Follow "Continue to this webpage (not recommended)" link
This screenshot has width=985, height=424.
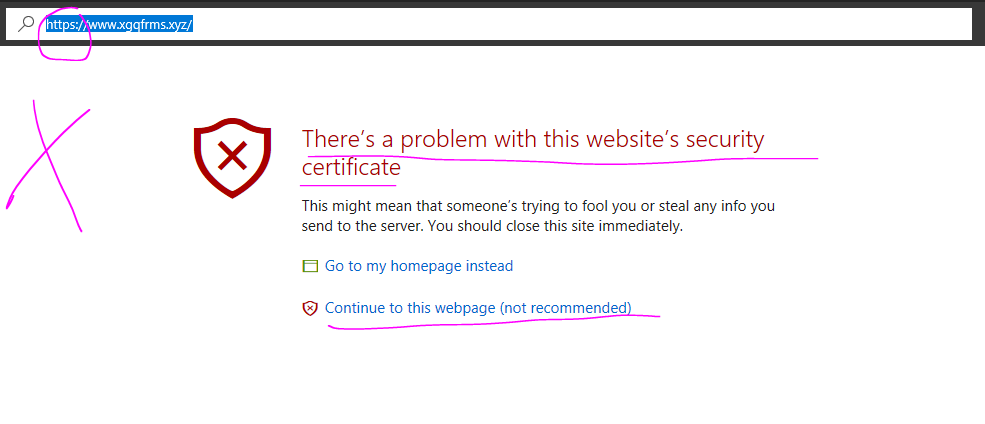point(478,308)
